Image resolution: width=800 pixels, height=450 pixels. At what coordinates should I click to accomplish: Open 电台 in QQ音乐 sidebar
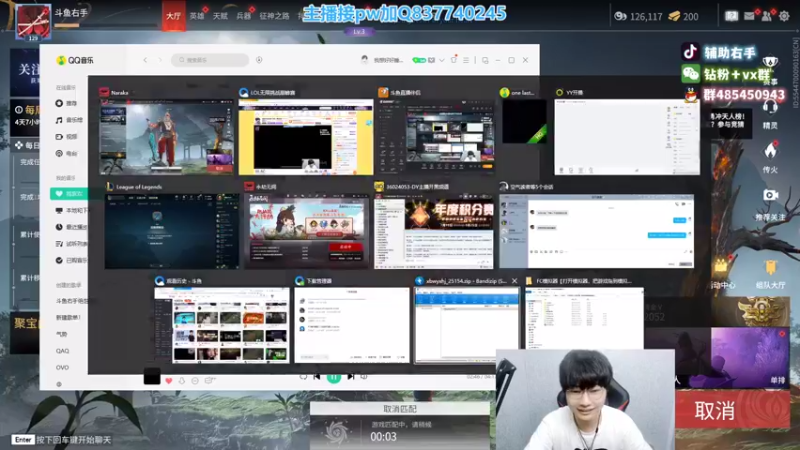[x=66, y=154]
